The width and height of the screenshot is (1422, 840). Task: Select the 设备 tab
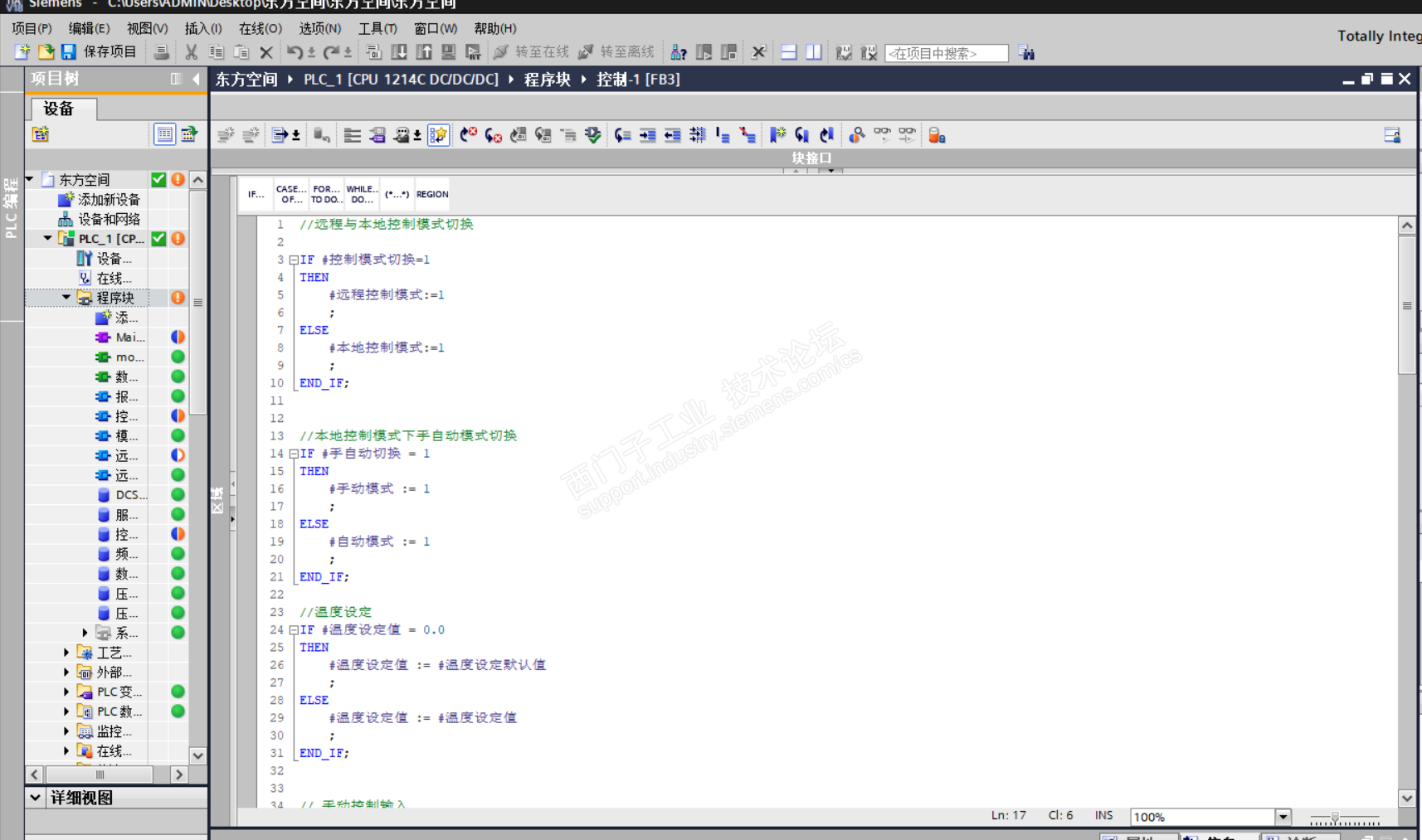64,109
